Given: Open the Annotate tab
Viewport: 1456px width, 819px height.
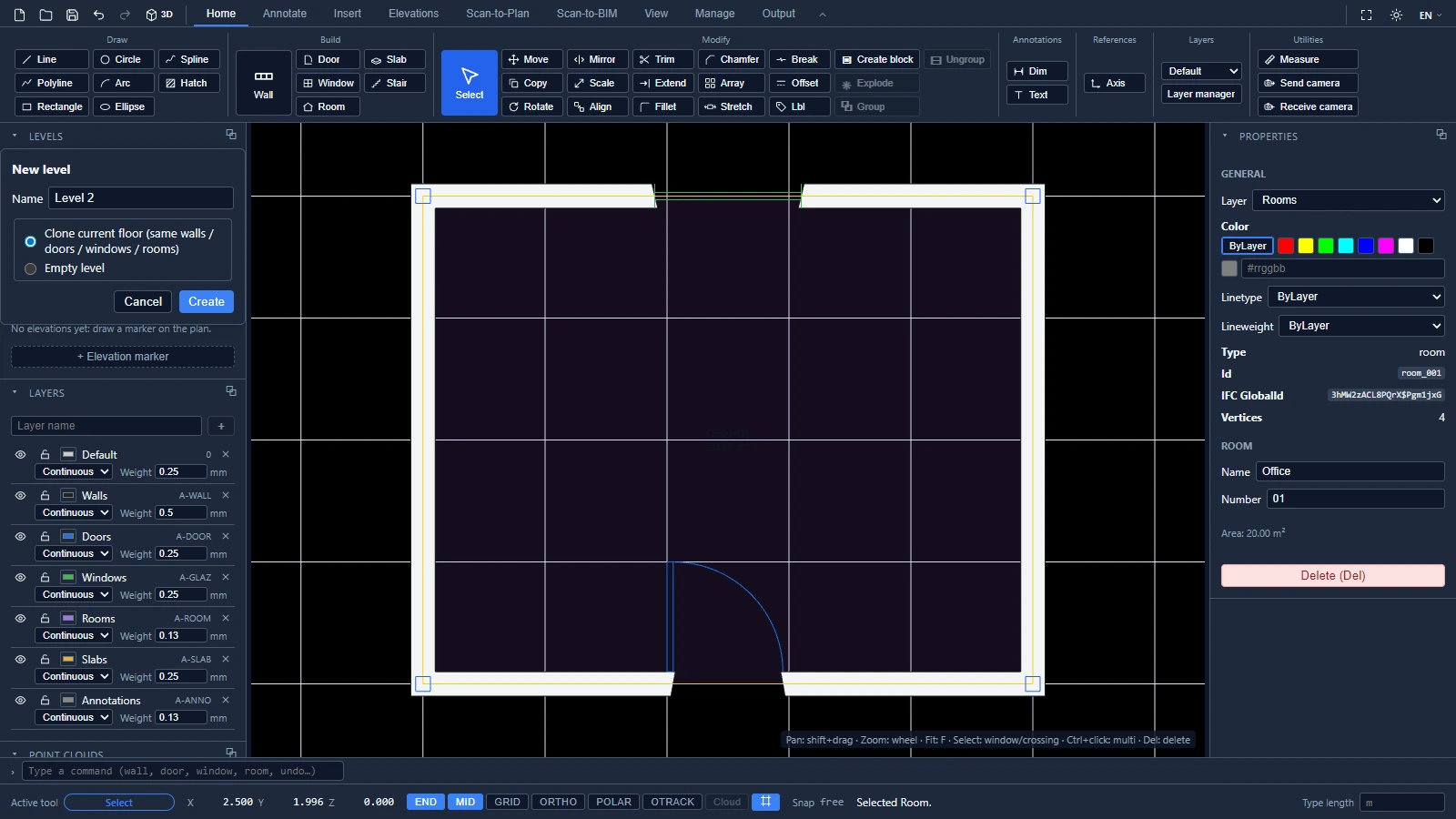Looking at the screenshot, I should pyautogui.click(x=285, y=14).
